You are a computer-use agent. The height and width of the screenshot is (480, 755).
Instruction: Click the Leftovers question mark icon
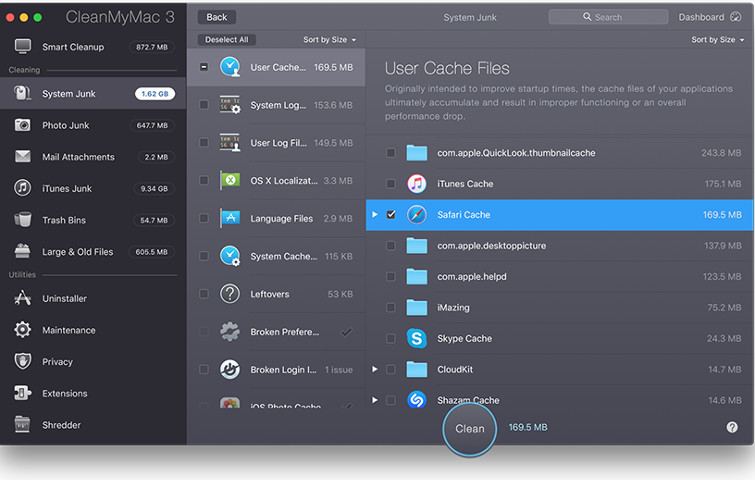[x=230, y=294]
